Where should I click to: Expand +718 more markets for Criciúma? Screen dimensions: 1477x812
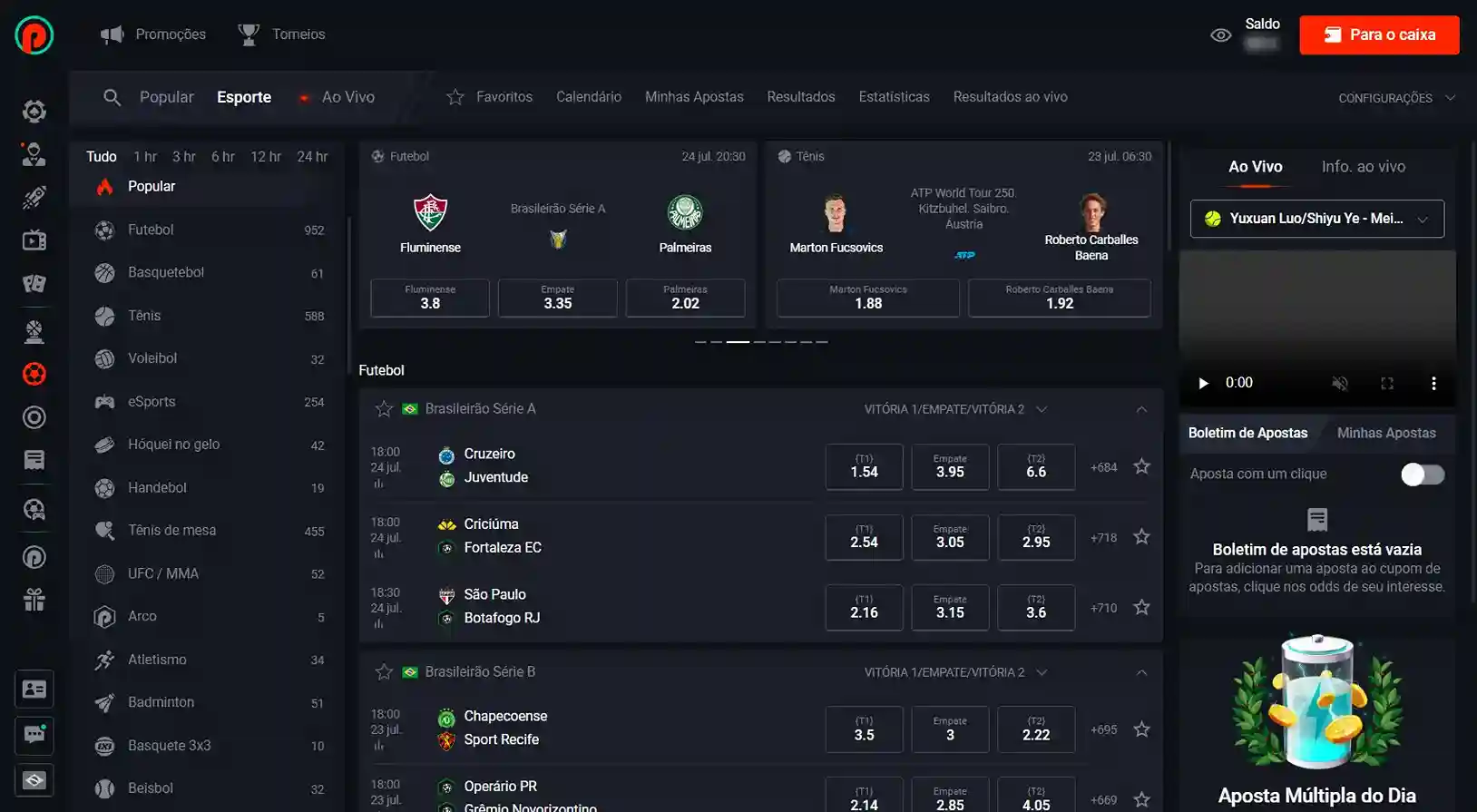1104,538
